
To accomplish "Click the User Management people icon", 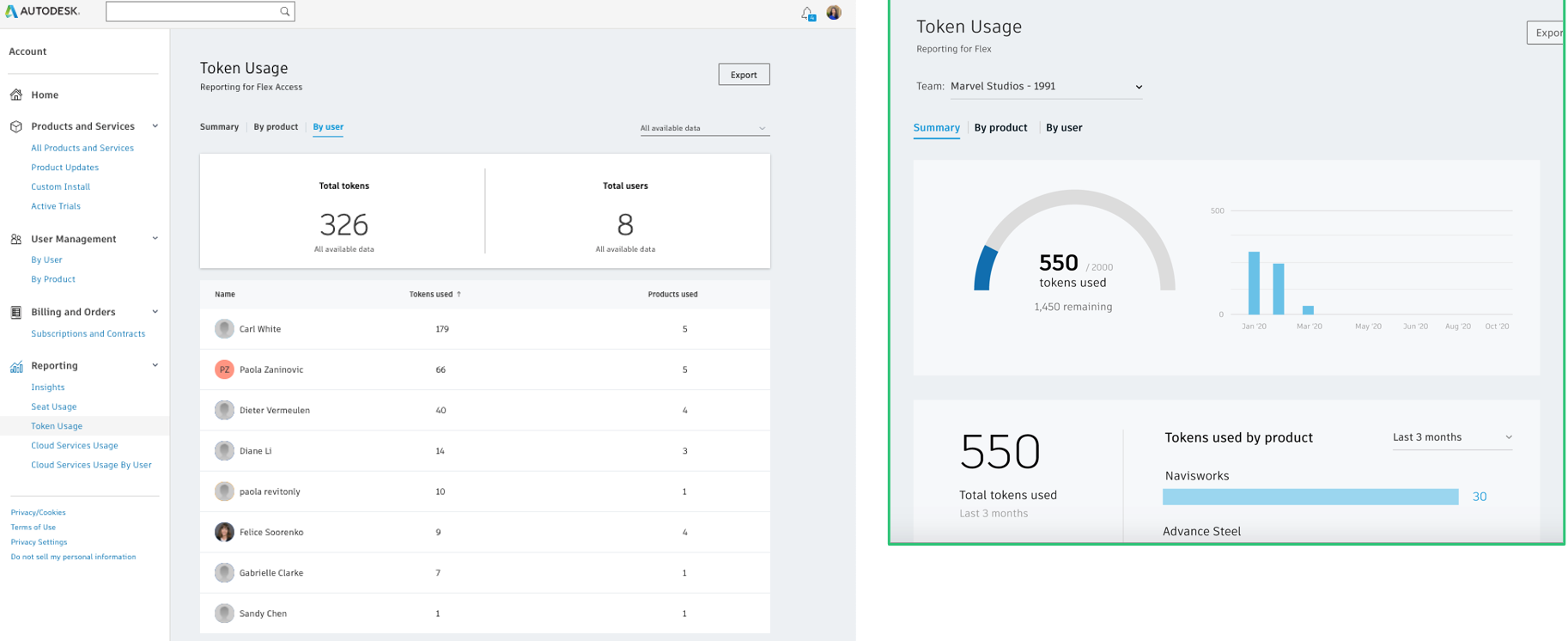I will (x=16, y=239).
